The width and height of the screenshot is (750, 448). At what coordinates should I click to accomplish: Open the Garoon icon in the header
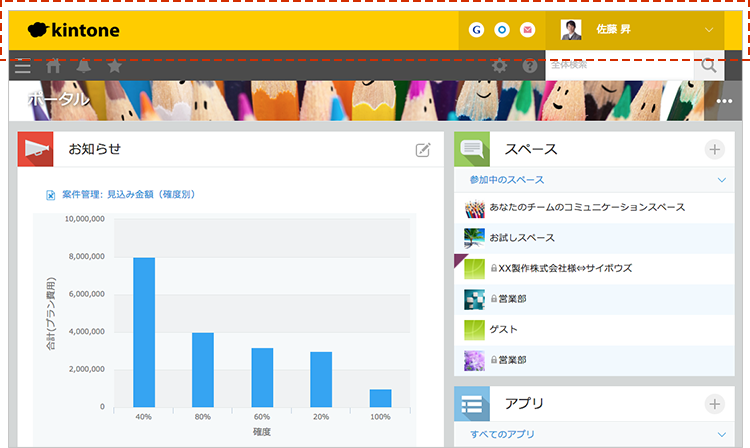pos(476,30)
